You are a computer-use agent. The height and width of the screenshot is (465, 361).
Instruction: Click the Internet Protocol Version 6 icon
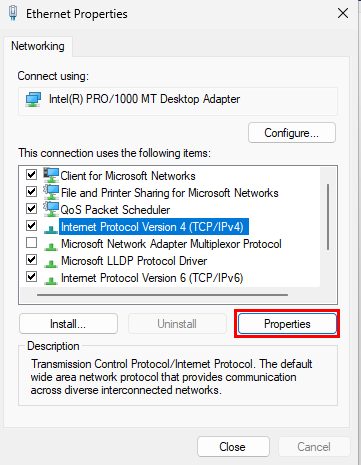click(x=51, y=280)
